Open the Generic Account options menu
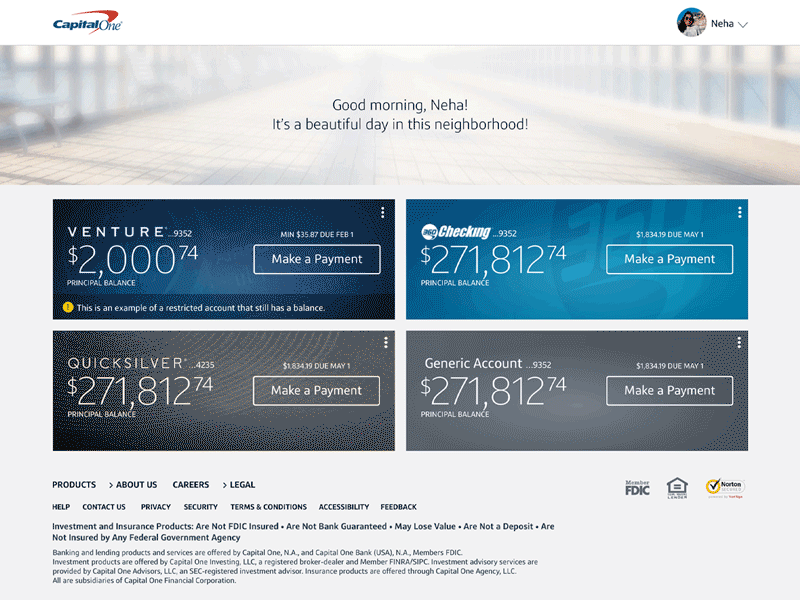The width and height of the screenshot is (800, 600). pos(737,340)
